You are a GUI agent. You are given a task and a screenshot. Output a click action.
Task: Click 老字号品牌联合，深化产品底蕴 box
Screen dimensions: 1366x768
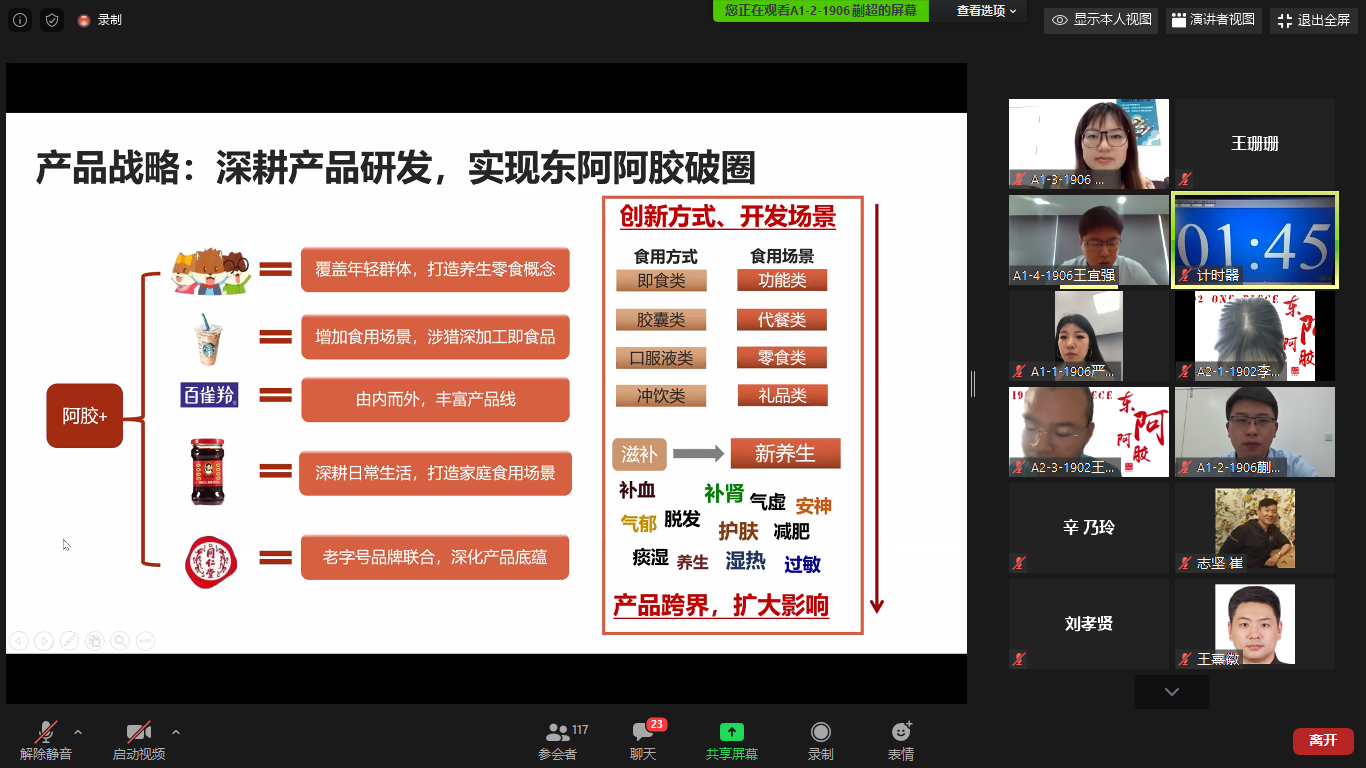pos(435,557)
